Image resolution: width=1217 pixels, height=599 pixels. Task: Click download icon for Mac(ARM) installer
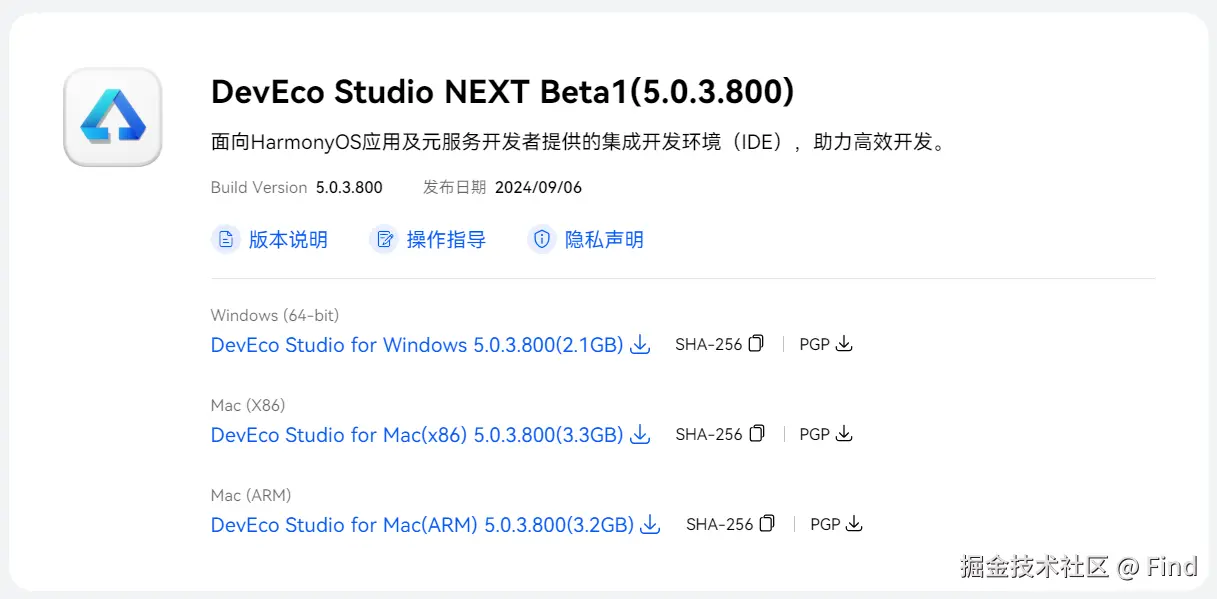coord(651,525)
